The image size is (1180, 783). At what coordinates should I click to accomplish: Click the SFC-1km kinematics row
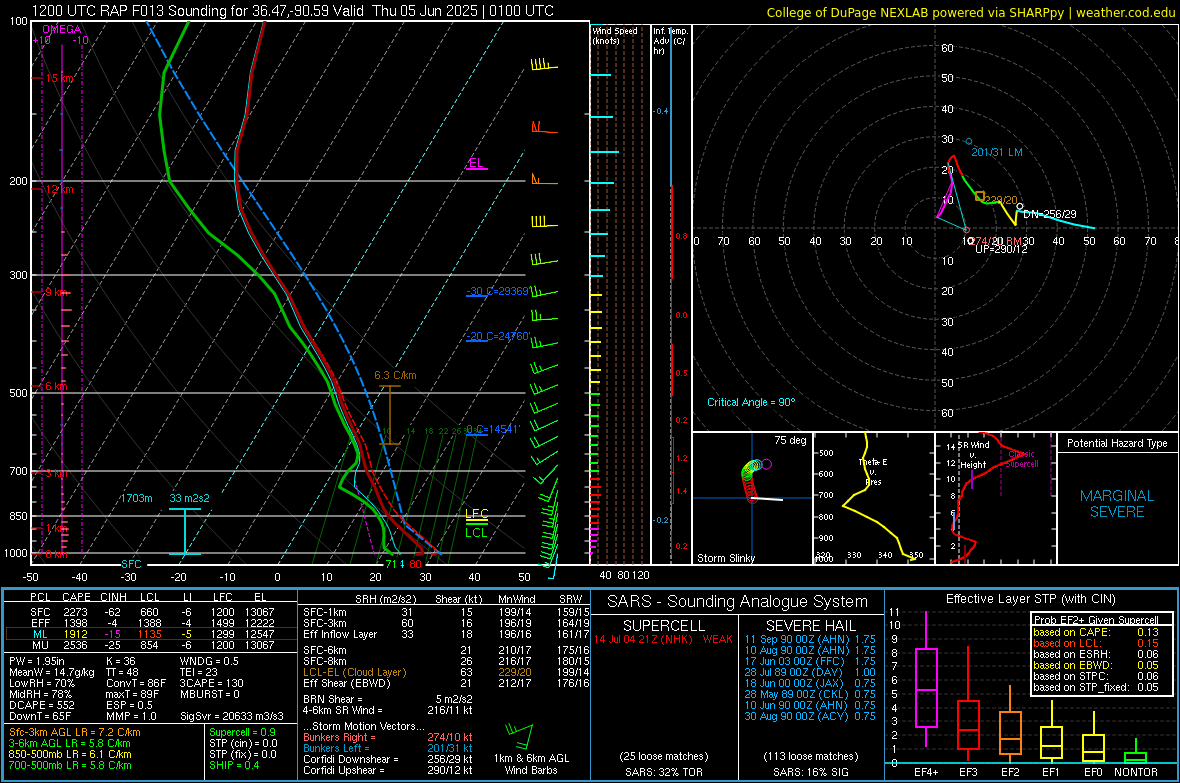click(446, 612)
